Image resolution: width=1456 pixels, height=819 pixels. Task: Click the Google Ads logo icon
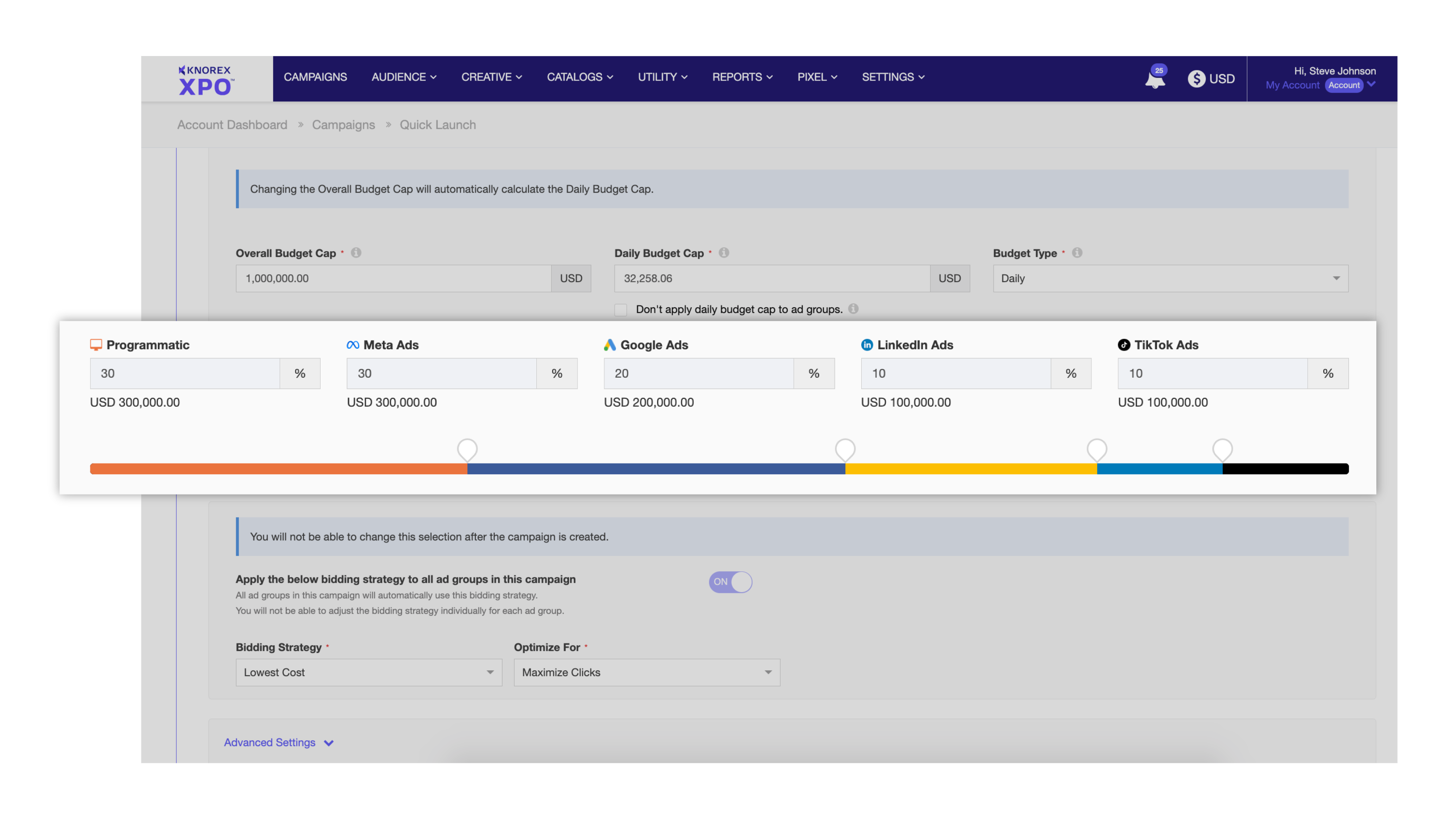point(609,345)
